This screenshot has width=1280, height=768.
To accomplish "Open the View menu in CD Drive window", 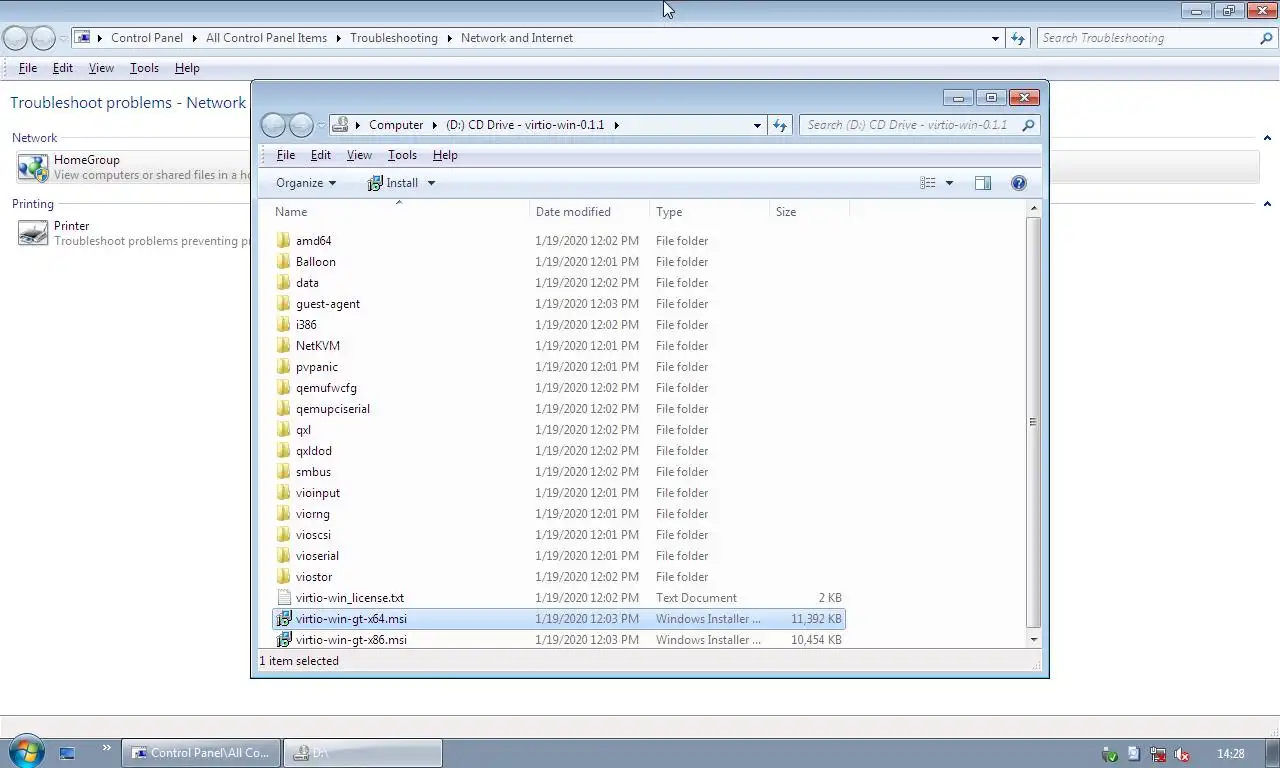I will (359, 155).
